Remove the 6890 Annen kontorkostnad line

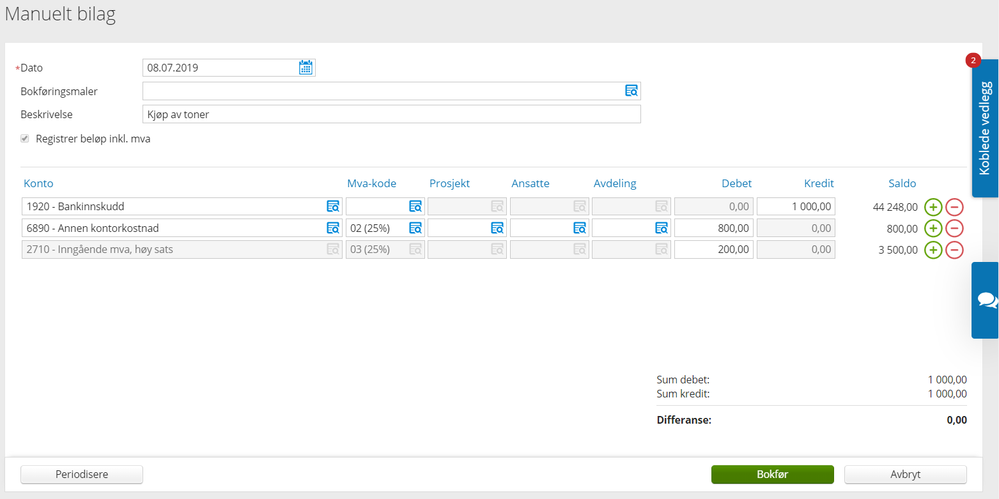click(954, 228)
